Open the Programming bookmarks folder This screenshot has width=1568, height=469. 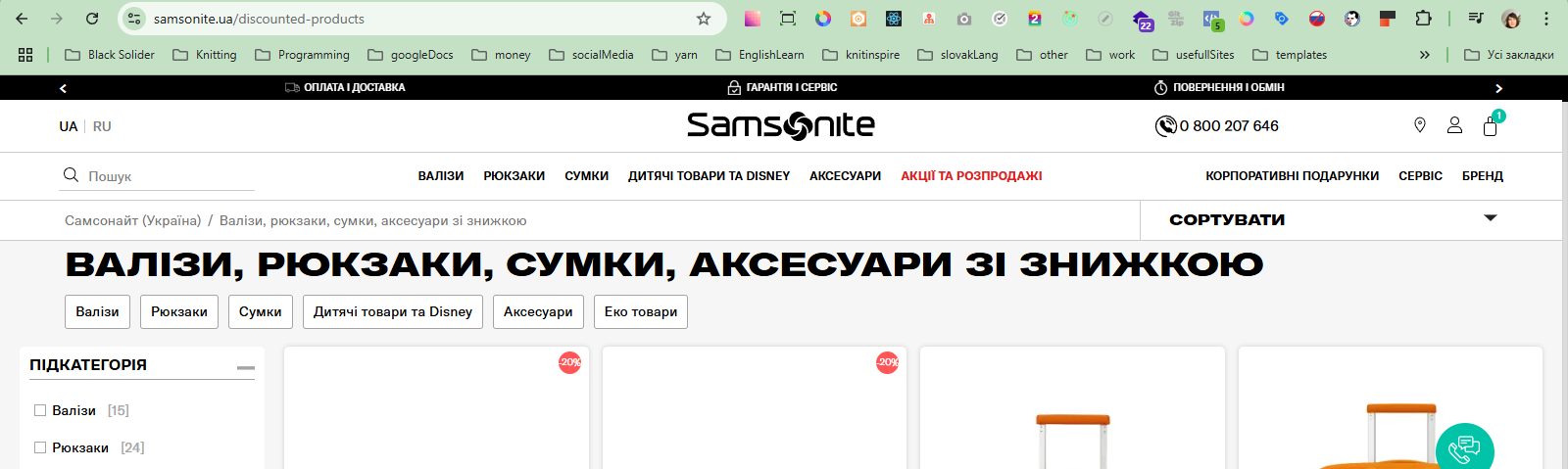302,55
